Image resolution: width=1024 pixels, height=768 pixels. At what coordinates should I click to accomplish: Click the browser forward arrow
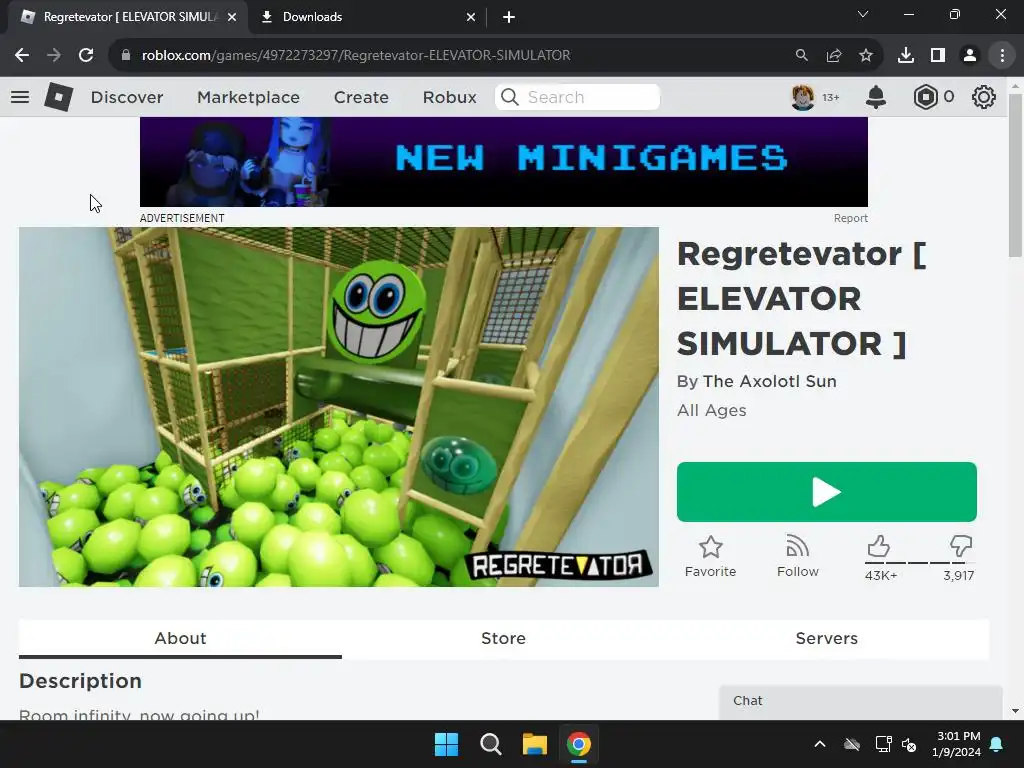point(54,56)
